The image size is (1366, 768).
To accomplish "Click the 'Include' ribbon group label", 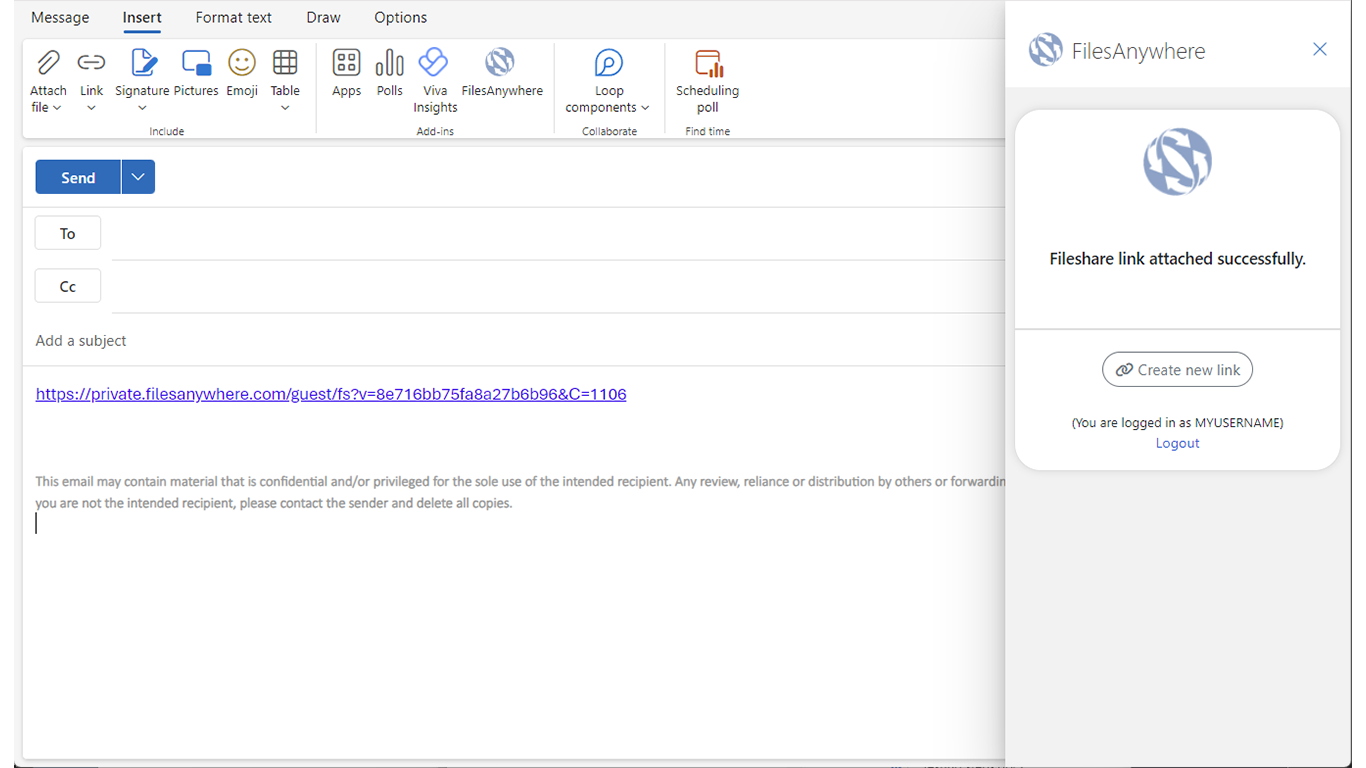I will click(x=167, y=131).
